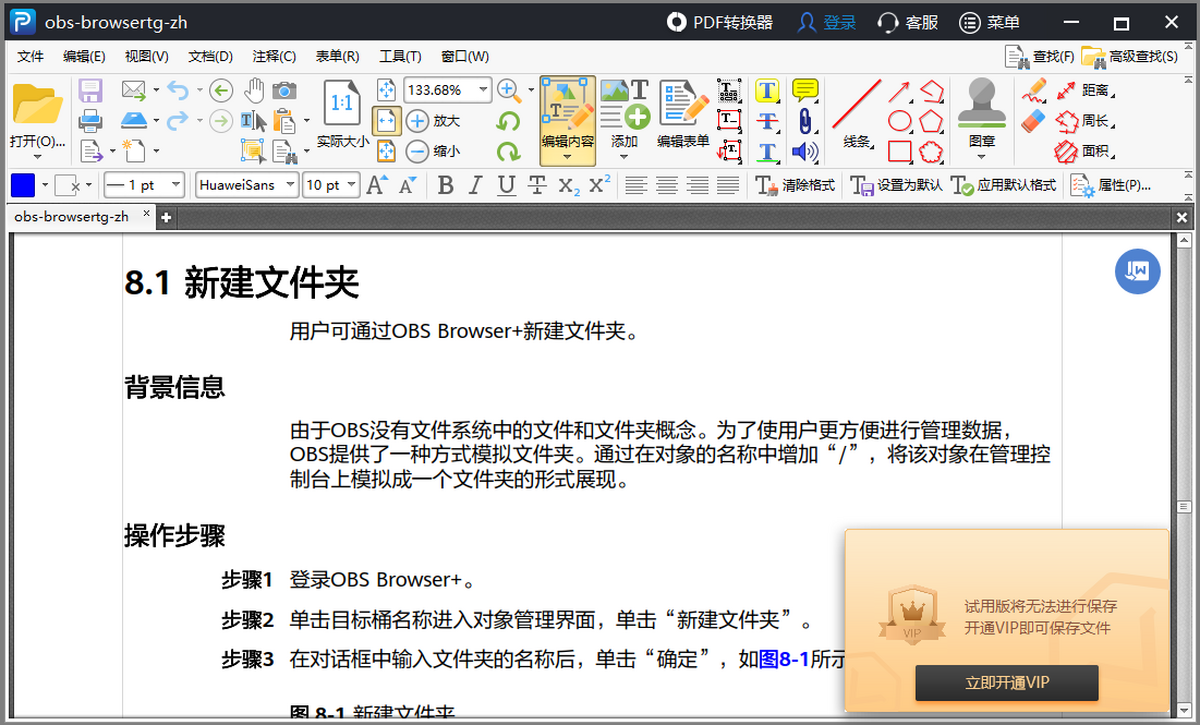The height and width of the screenshot is (725, 1200).
Task: Select the yellow sticky note comment tool
Action: 805,91
